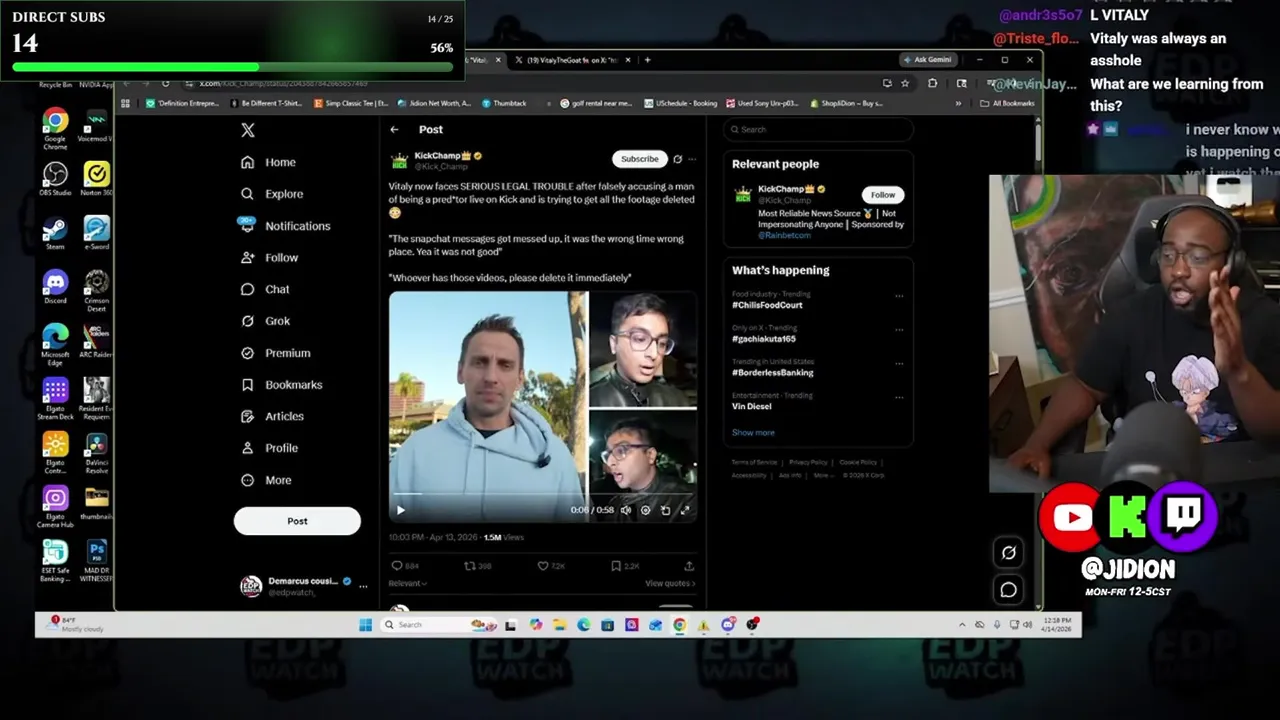Click the X Search input field

coord(818,129)
